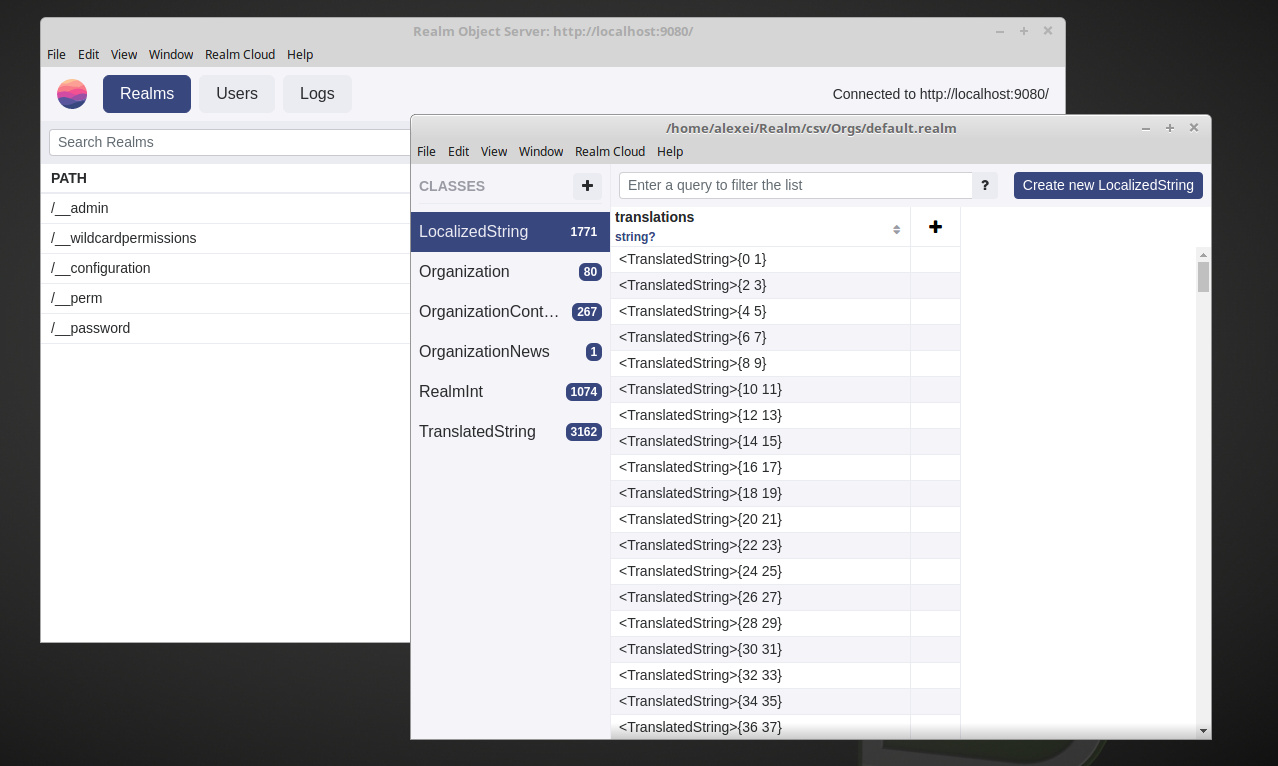
Task: Open query syntax help via question mark icon
Action: pos(985,185)
